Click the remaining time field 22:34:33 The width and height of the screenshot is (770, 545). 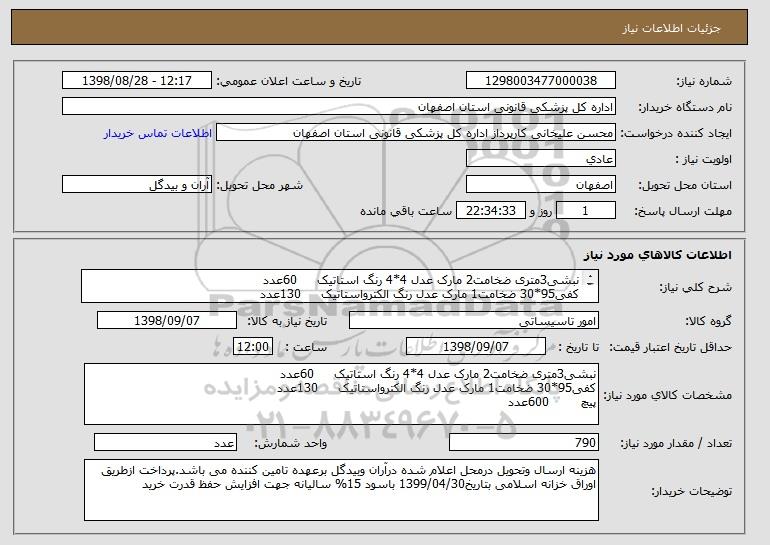(491, 211)
